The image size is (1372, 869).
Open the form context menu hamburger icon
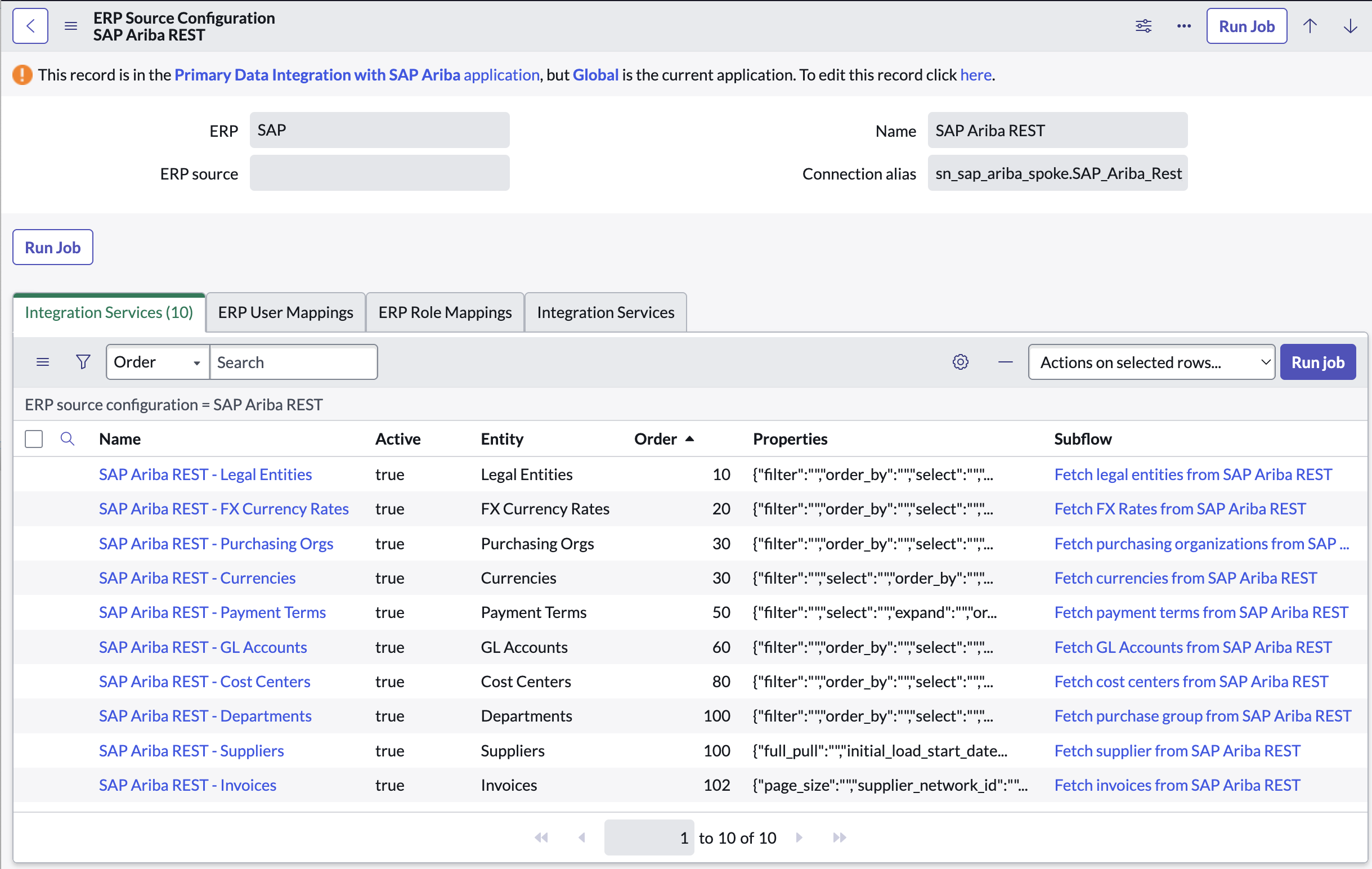pos(71,26)
